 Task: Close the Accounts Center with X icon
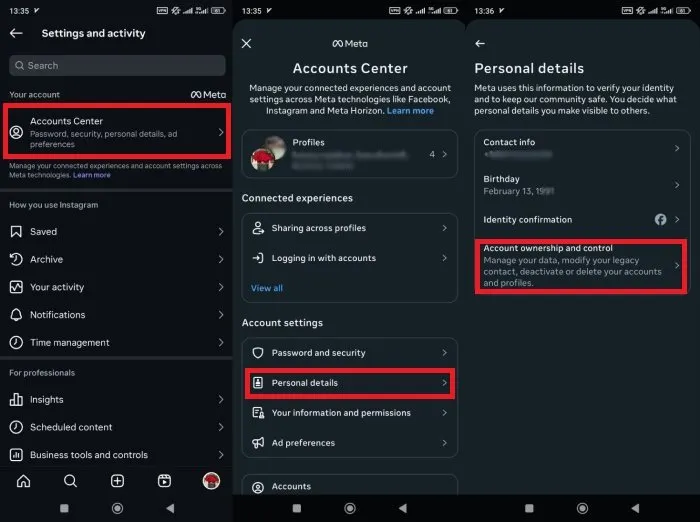point(247,44)
